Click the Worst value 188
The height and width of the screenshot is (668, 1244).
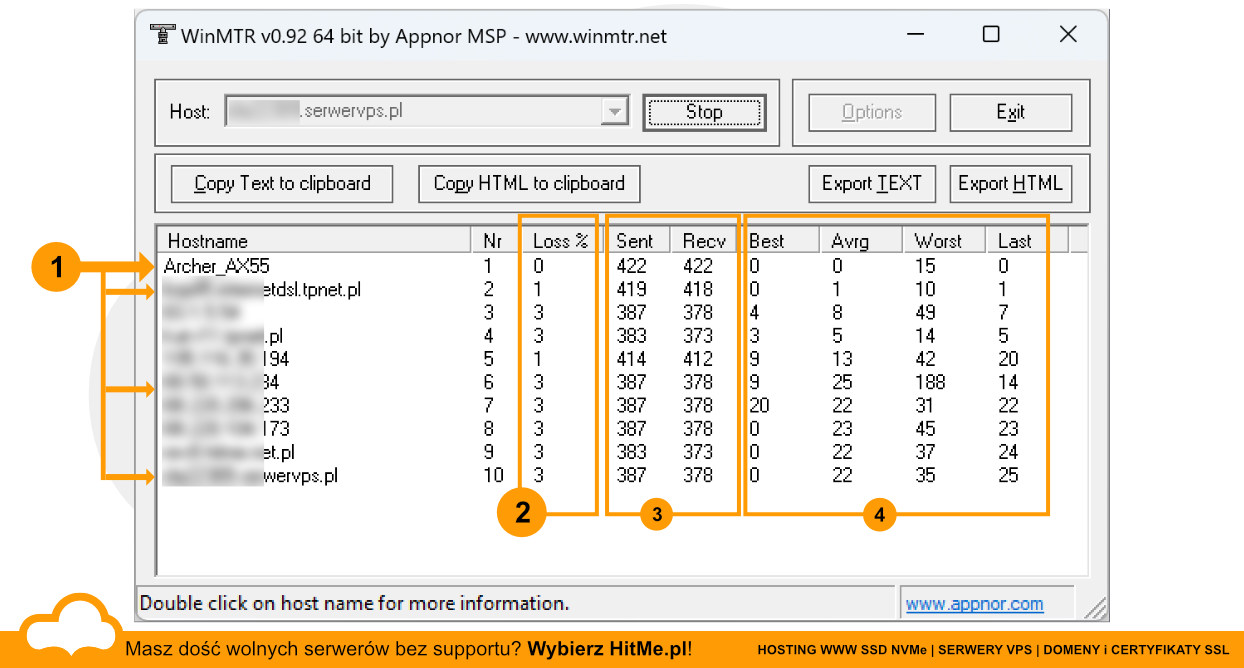(x=930, y=382)
